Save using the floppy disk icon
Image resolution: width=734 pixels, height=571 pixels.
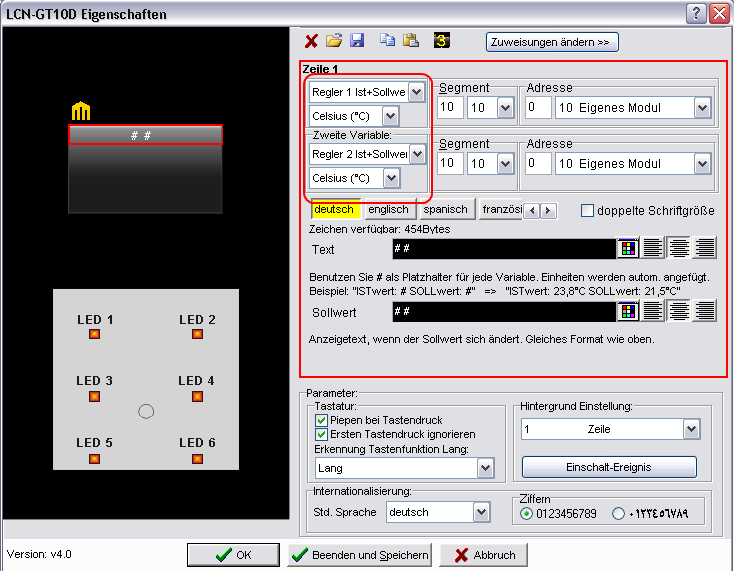pyautogui.click(x=356, y=41)
